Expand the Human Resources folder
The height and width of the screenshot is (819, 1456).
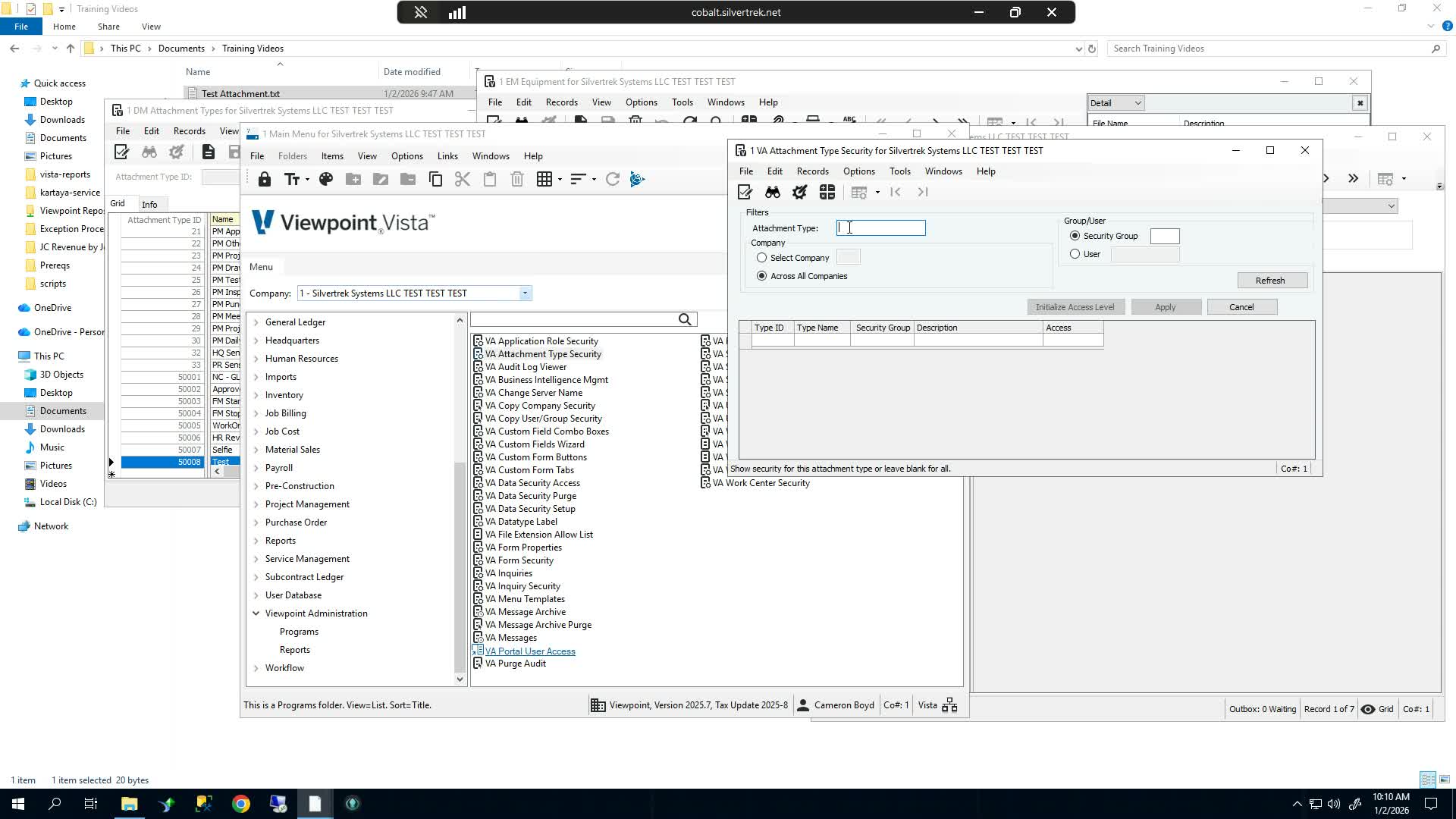tap(256, 359)
